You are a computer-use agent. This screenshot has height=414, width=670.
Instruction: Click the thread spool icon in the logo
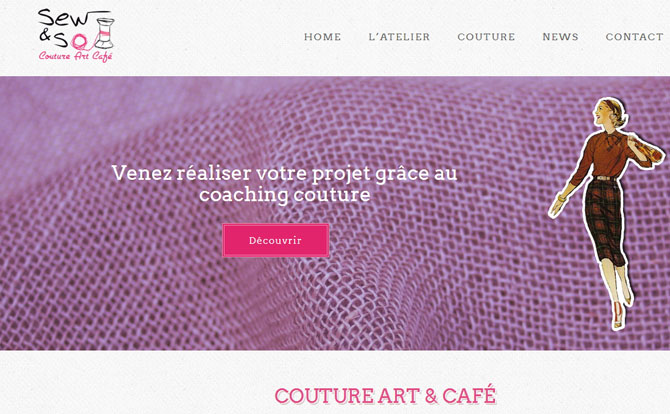coord(104,32)
